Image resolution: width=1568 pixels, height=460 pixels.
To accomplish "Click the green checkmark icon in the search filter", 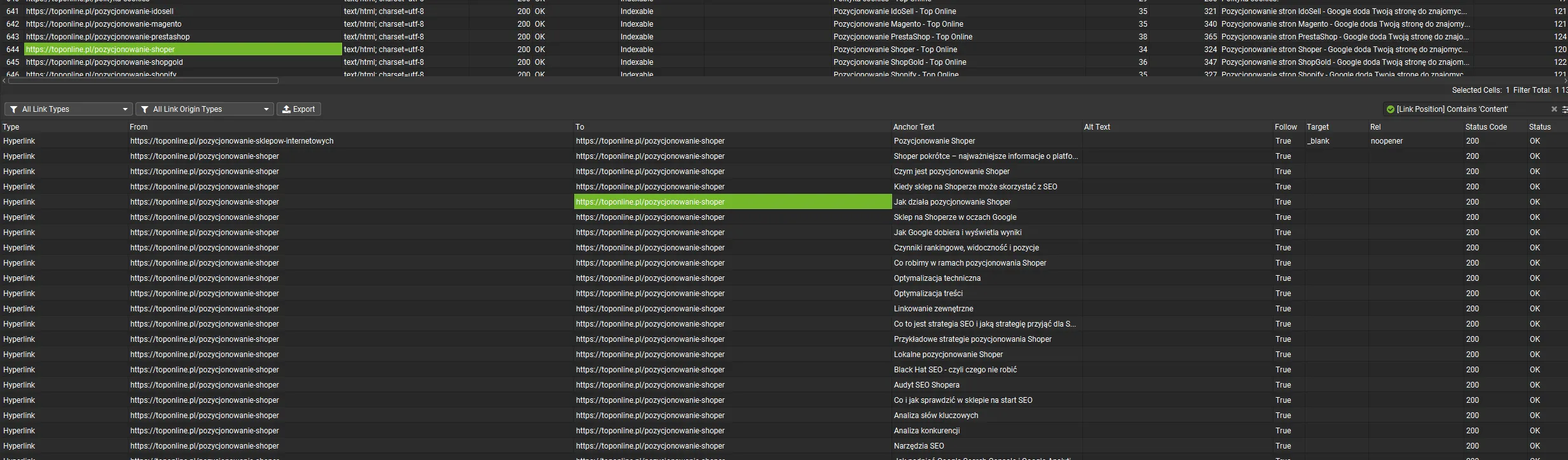I will [1391, 109].
